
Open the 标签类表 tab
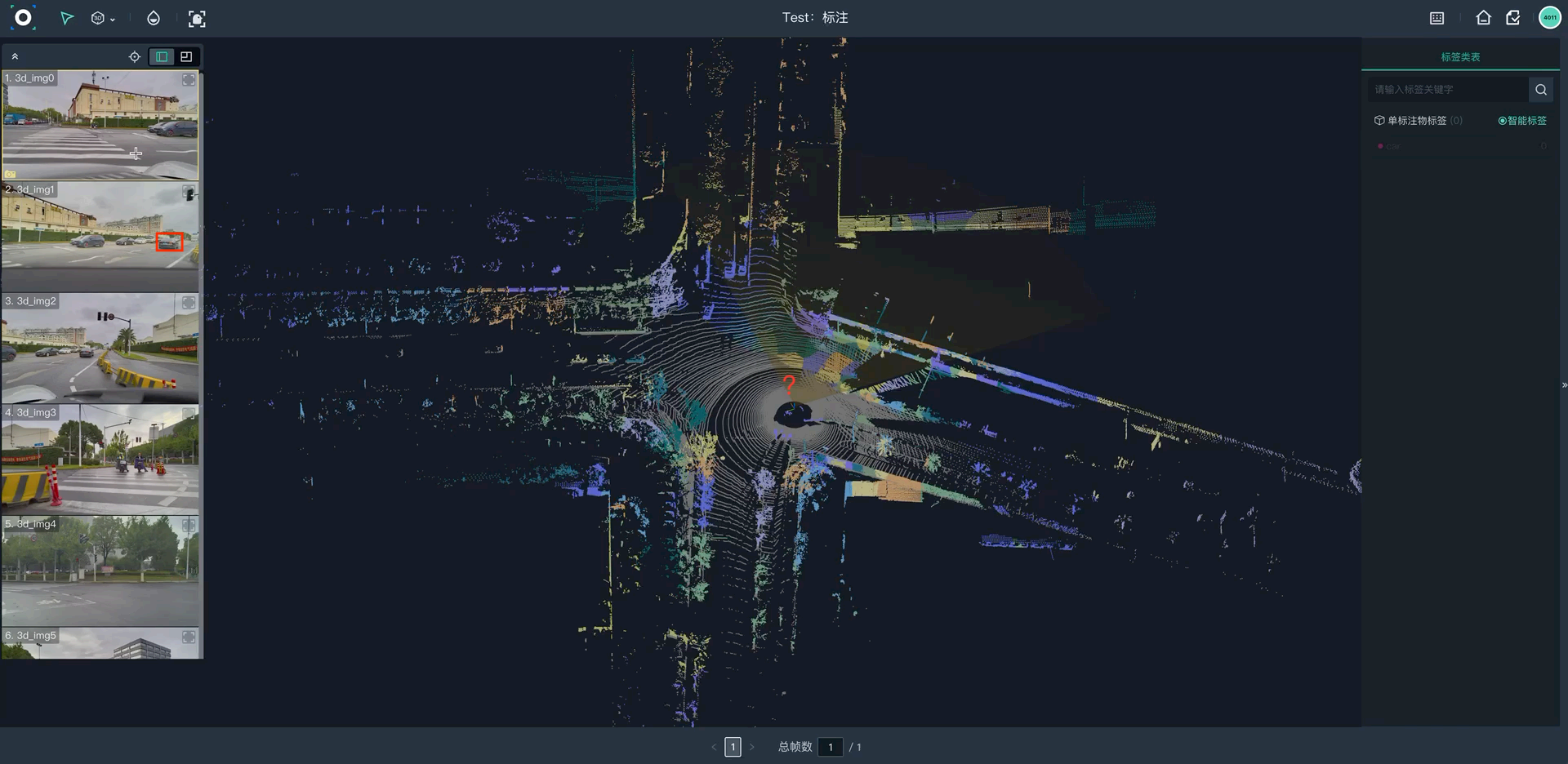(1460, 57)
